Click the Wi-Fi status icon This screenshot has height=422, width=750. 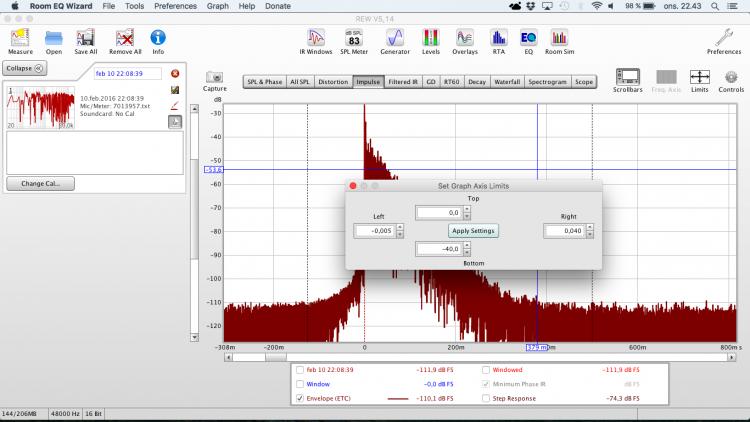[596, 6]
